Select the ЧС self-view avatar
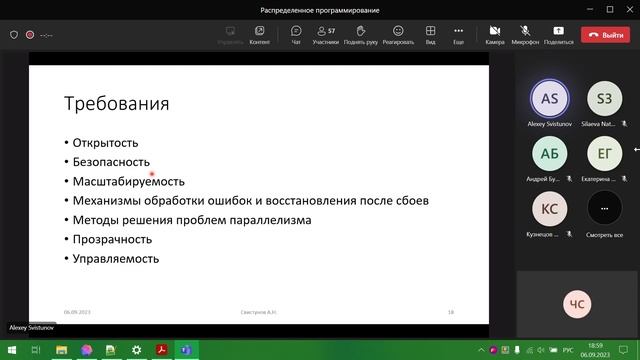This screenshot has width=640, height=360. tap(577, 304)
